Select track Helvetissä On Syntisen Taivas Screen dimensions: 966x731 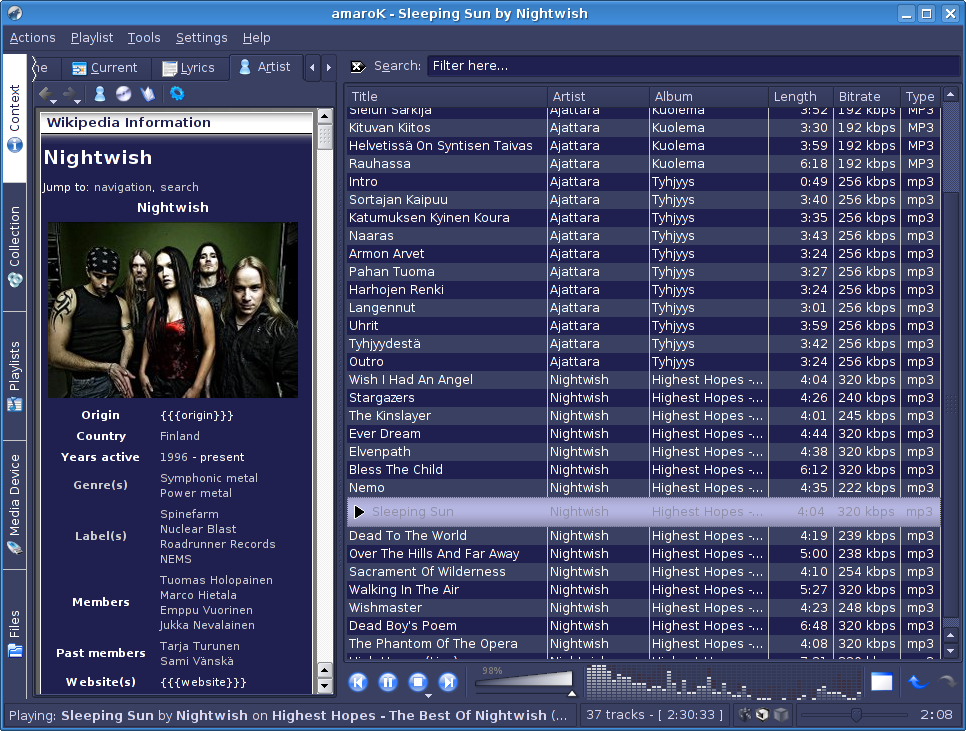pos(644,146)
